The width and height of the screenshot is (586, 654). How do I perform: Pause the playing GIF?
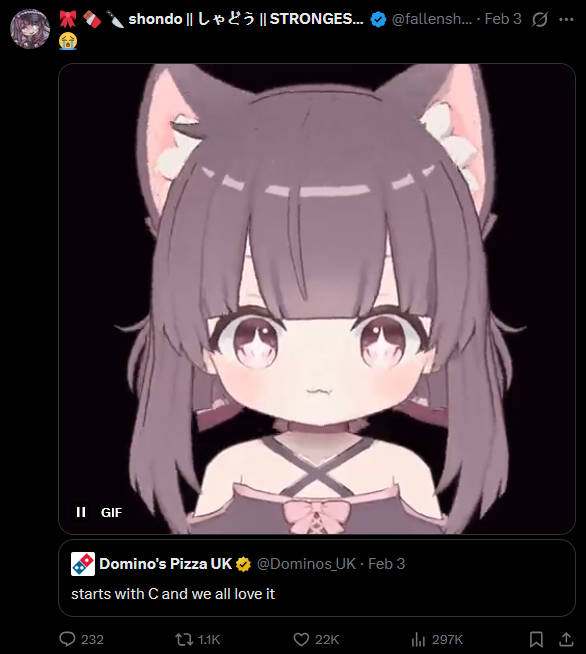(x=81, y=512)
